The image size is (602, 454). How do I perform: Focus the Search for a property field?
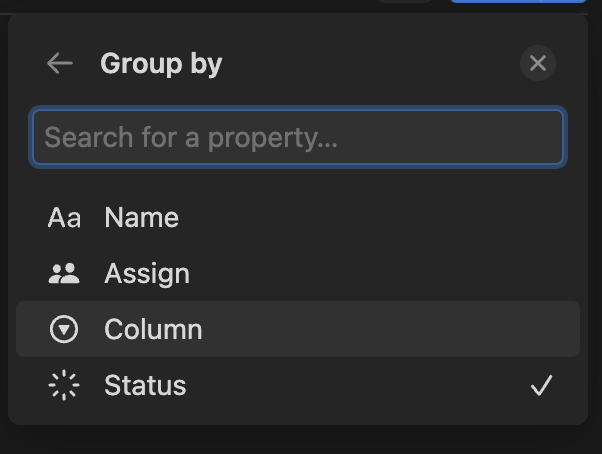click(x=298, y=137)
